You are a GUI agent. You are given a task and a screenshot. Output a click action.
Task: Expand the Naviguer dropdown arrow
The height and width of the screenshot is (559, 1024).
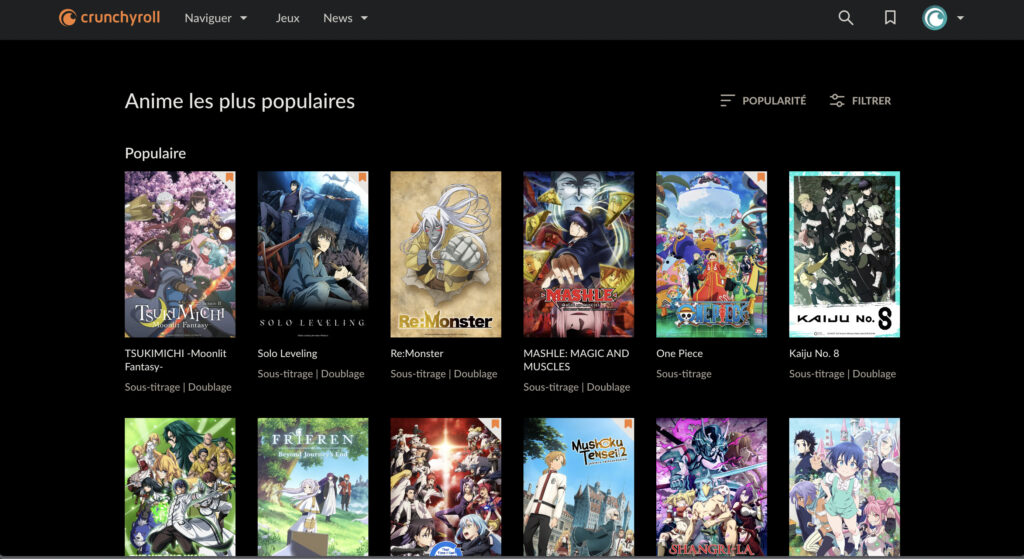[x=244, y=18]
